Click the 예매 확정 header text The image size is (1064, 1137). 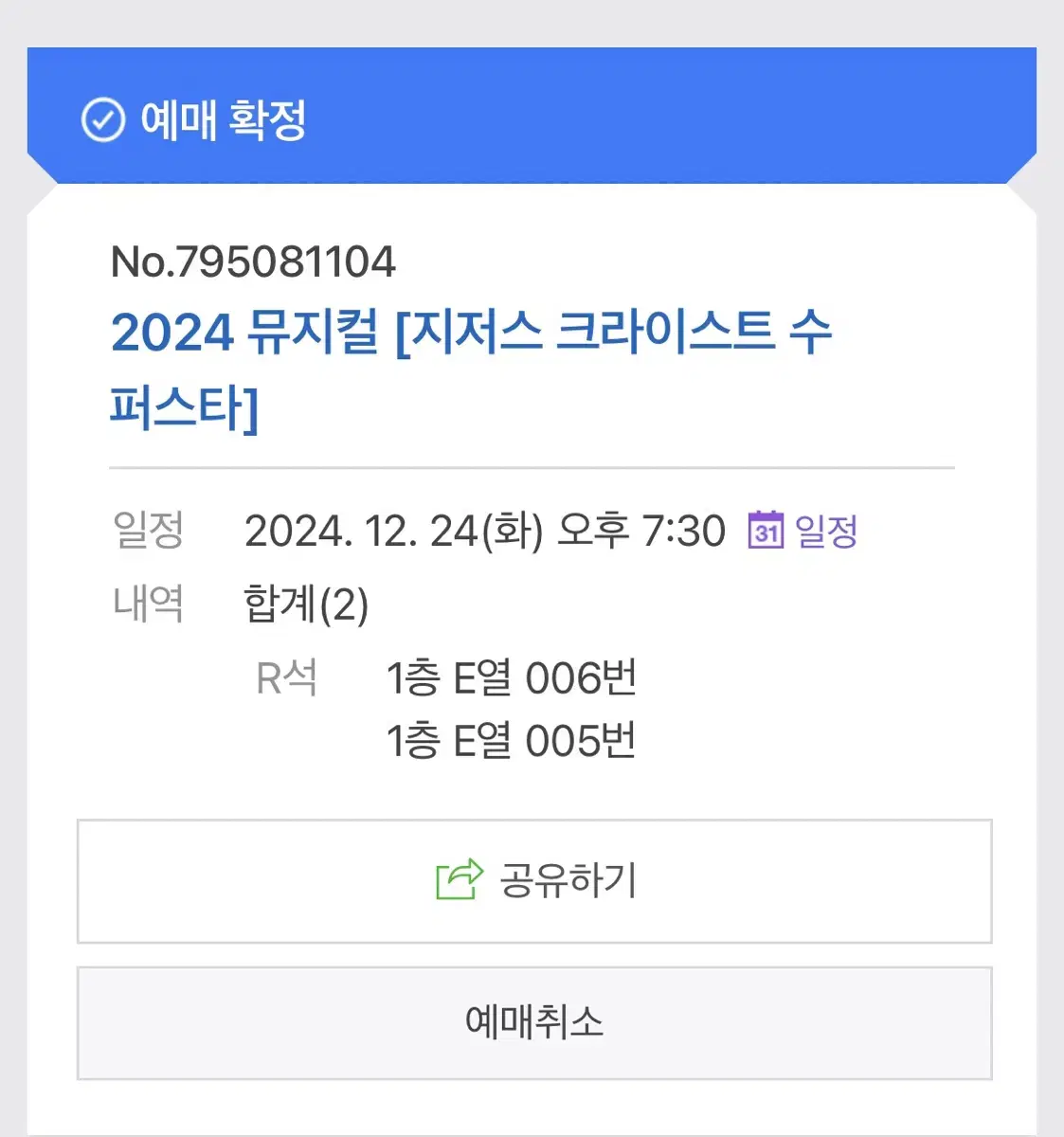pos(224,120)
